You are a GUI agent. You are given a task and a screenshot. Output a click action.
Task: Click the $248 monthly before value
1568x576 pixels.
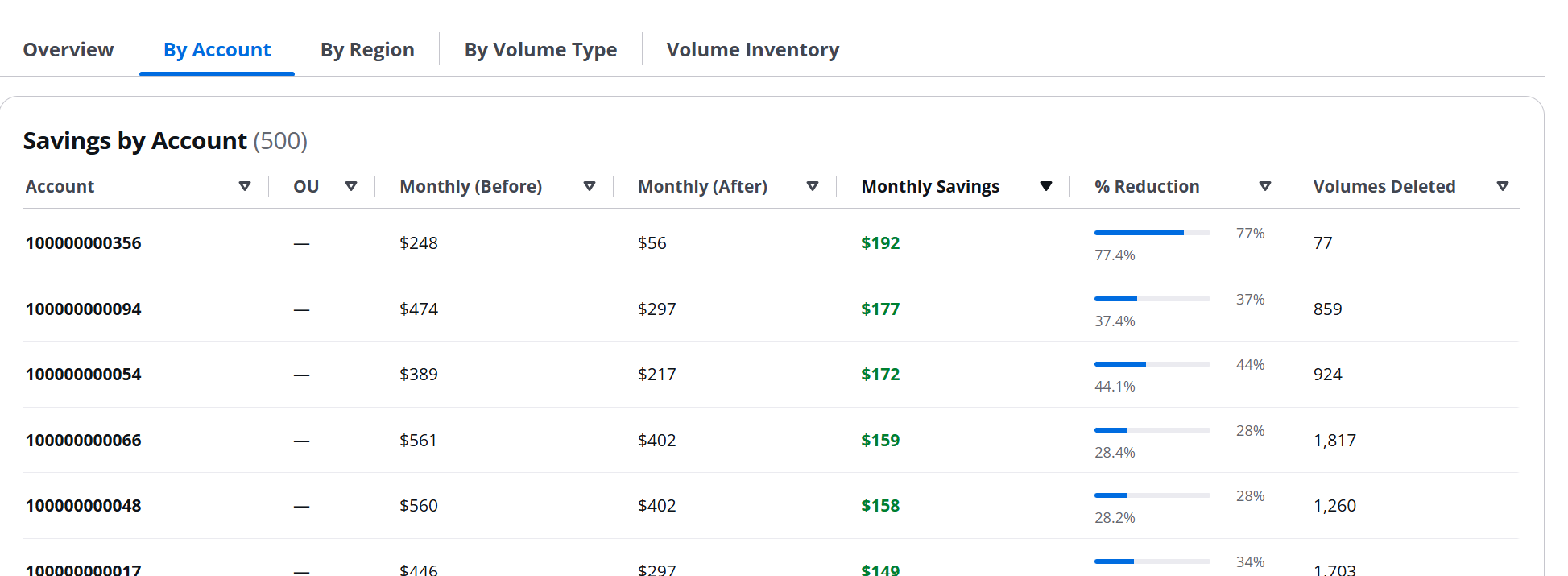pos(419,242)
